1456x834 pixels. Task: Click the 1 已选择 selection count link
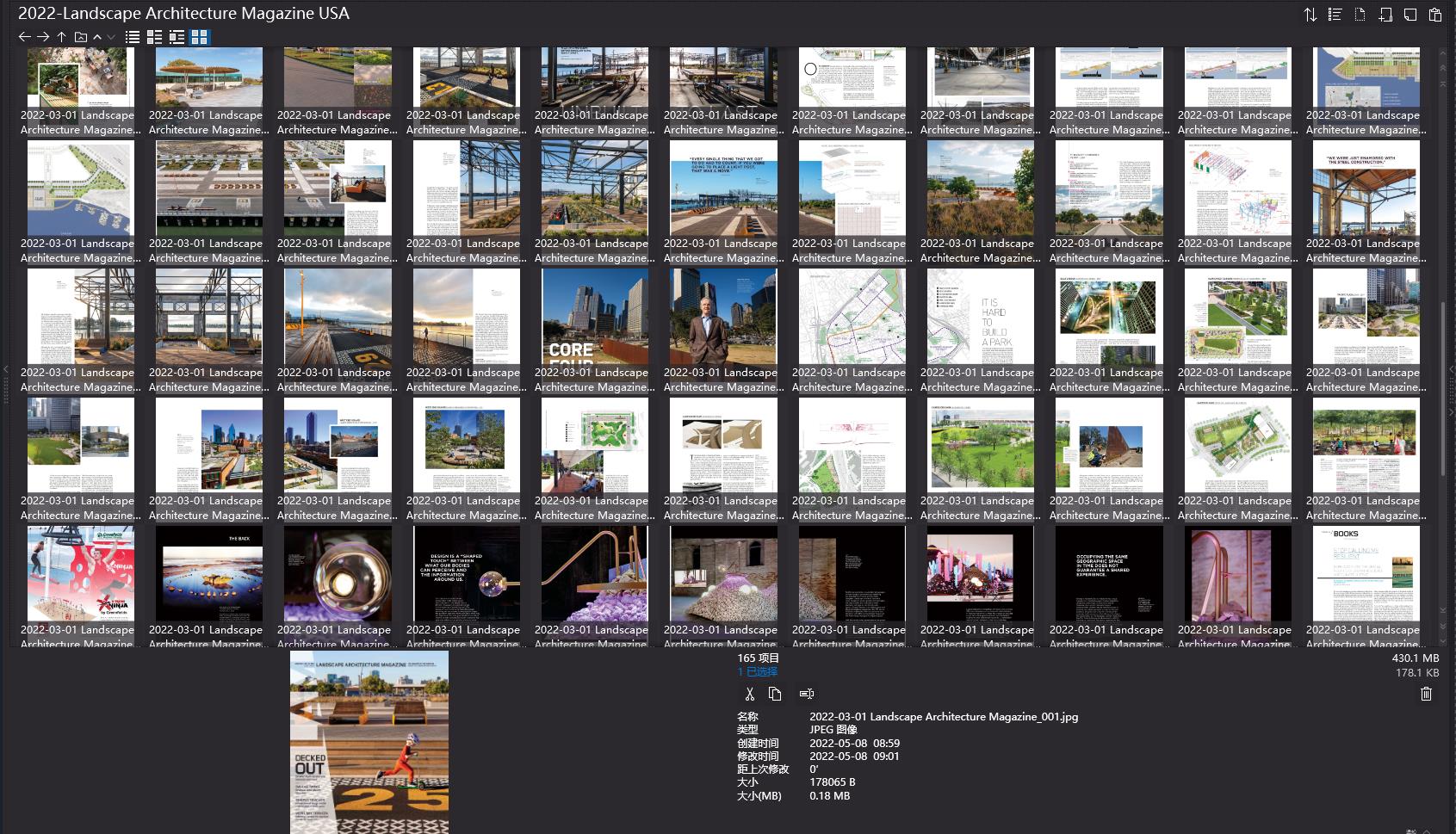click(758, 671)
